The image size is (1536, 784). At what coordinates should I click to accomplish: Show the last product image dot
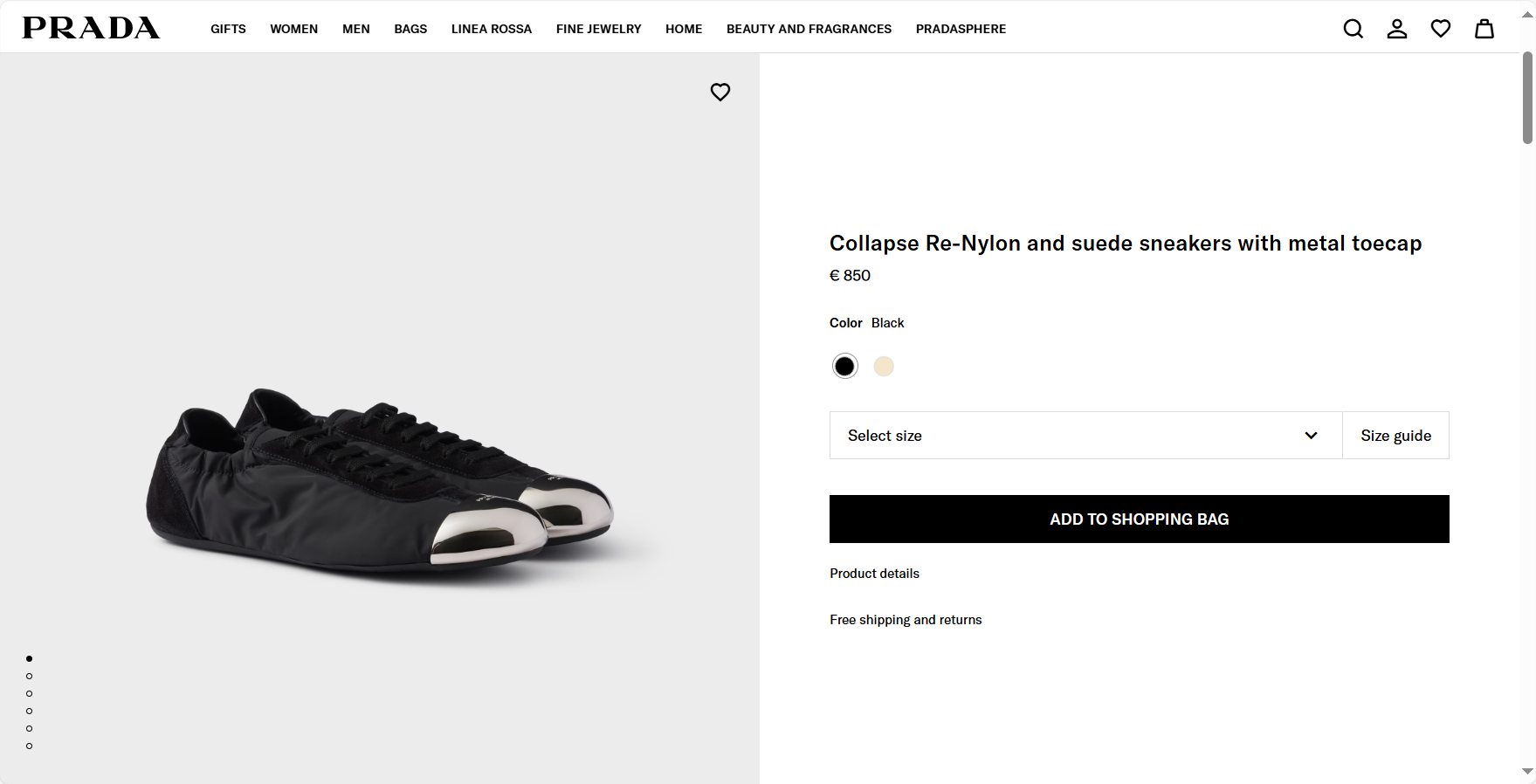(30, 746)
